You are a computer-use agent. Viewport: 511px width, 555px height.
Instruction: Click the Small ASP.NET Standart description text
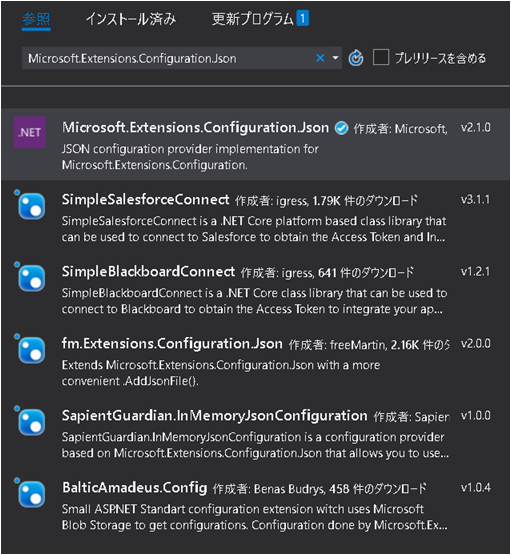(x=255, y=517)
